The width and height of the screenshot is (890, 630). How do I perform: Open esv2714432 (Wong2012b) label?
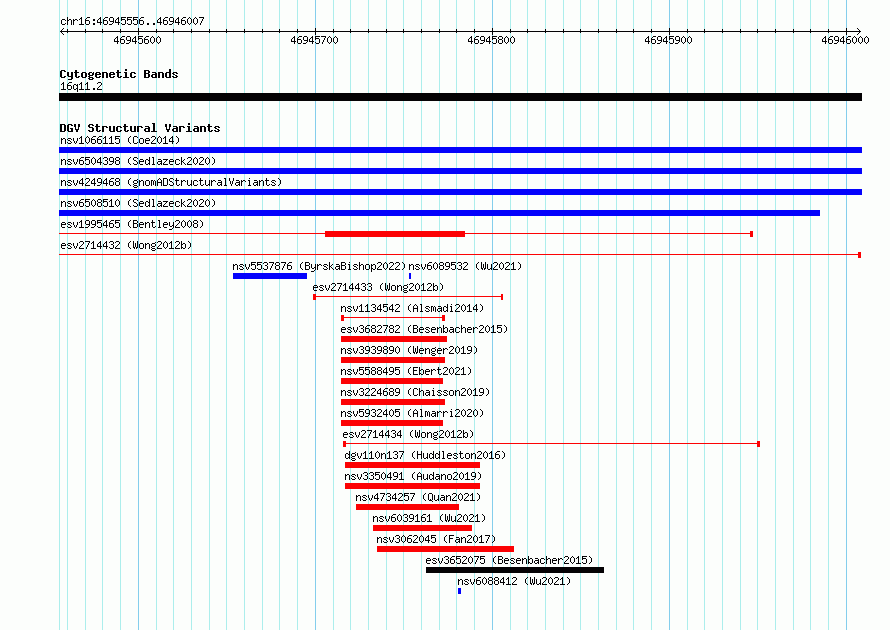(126, 245)
